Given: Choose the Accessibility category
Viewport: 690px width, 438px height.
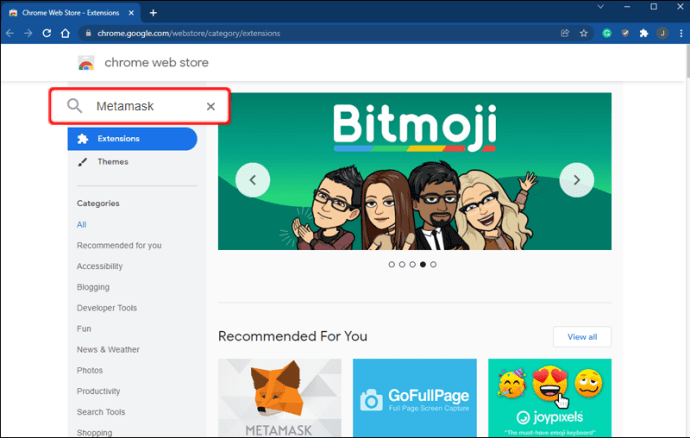Looking at the screenshot, I should click(100, 266).
